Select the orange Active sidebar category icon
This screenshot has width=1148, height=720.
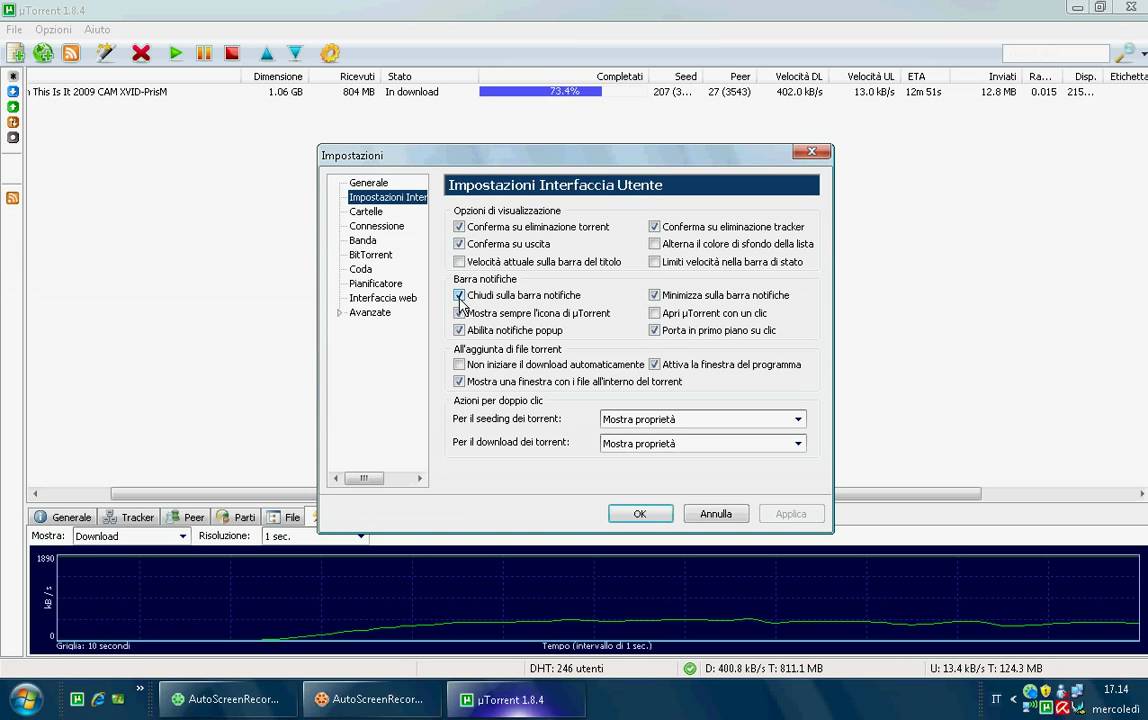13,122
